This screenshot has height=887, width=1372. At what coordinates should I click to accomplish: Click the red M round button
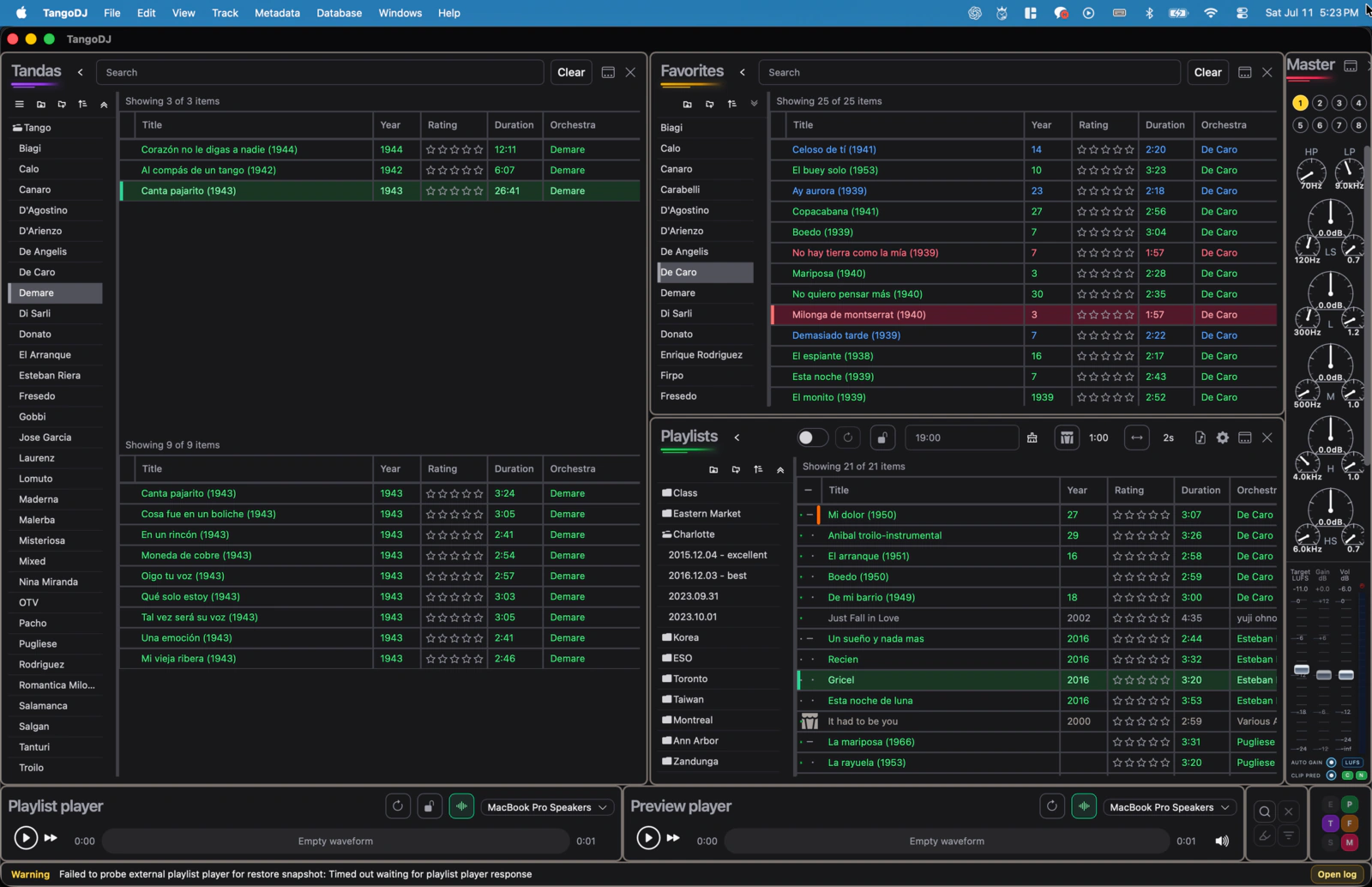(1350, 842)
